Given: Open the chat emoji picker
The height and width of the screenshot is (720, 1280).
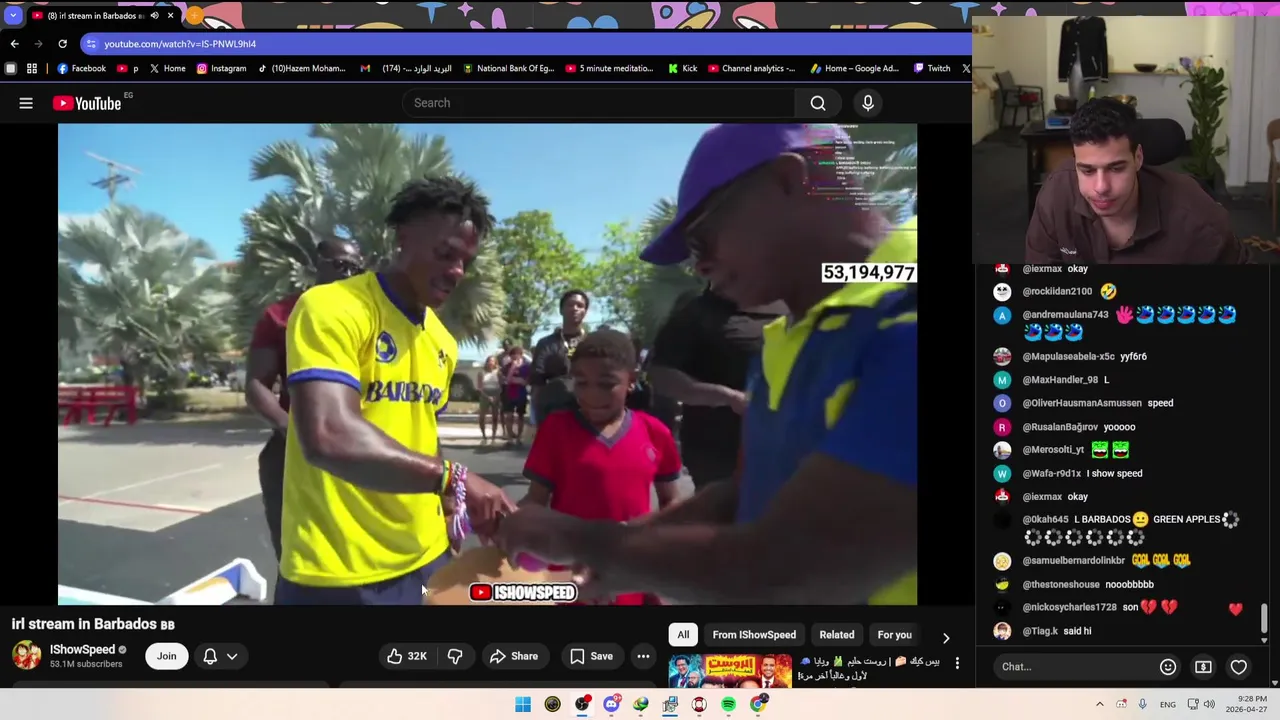Looking at the screenshot, I should pos(1168,667).
